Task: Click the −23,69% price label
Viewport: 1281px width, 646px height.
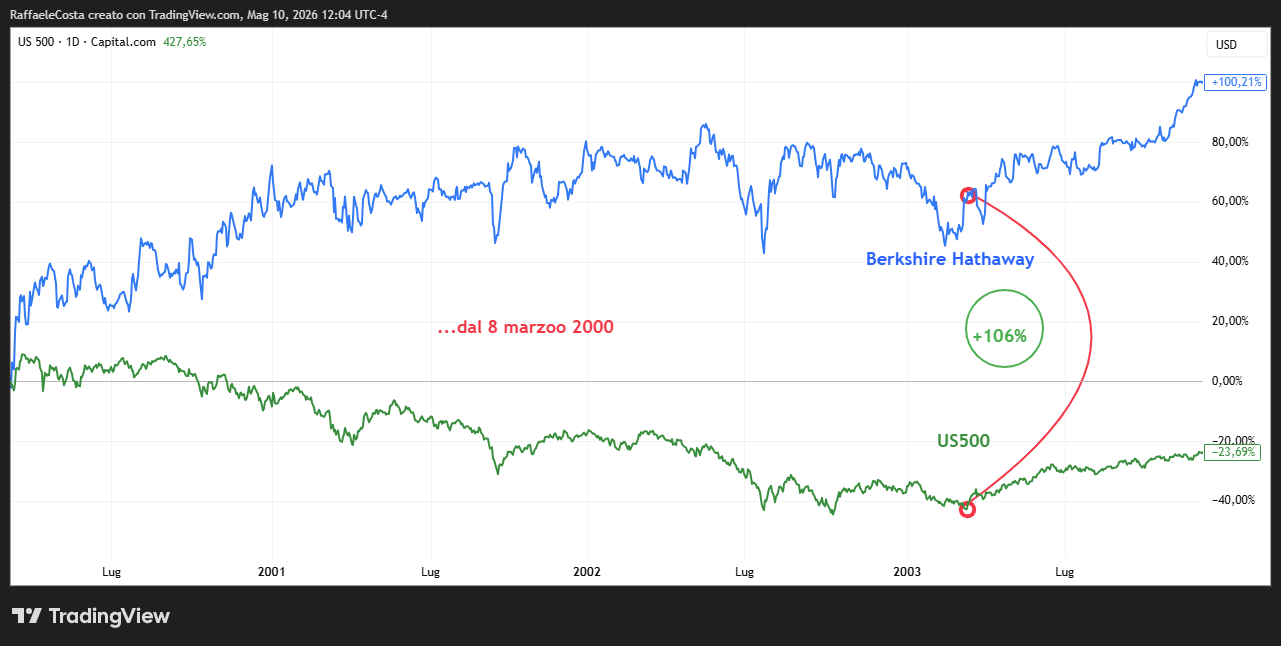Action: tap(1234, 452)
